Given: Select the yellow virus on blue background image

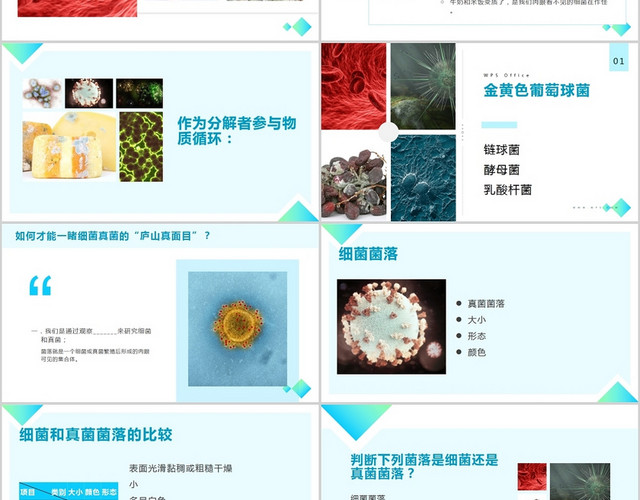Looking at the screenshot, I should coord(238,329).
